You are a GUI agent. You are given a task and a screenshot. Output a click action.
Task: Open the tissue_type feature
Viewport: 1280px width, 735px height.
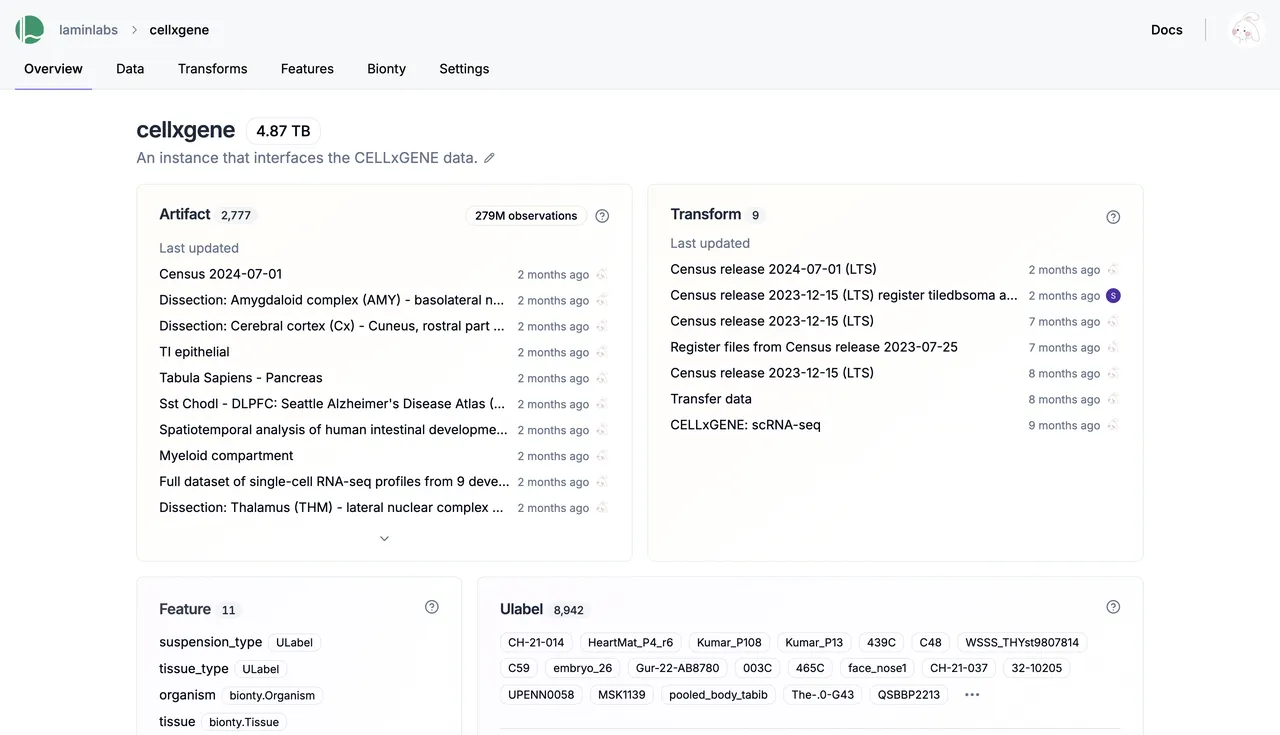coord(194,668)
